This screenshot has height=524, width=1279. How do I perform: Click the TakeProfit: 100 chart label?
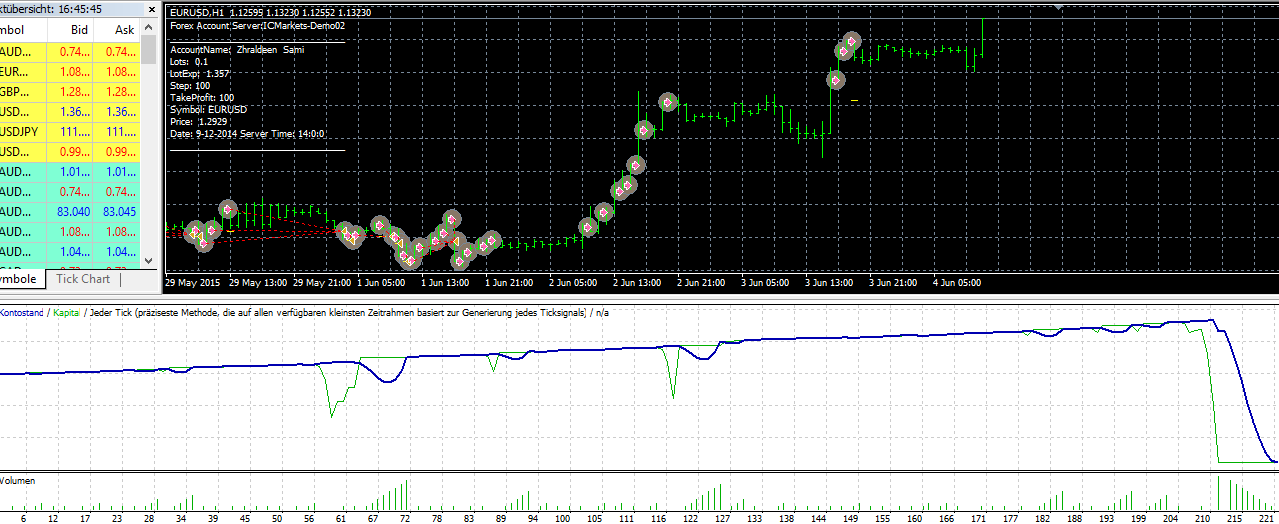click(x=202, y=97)
